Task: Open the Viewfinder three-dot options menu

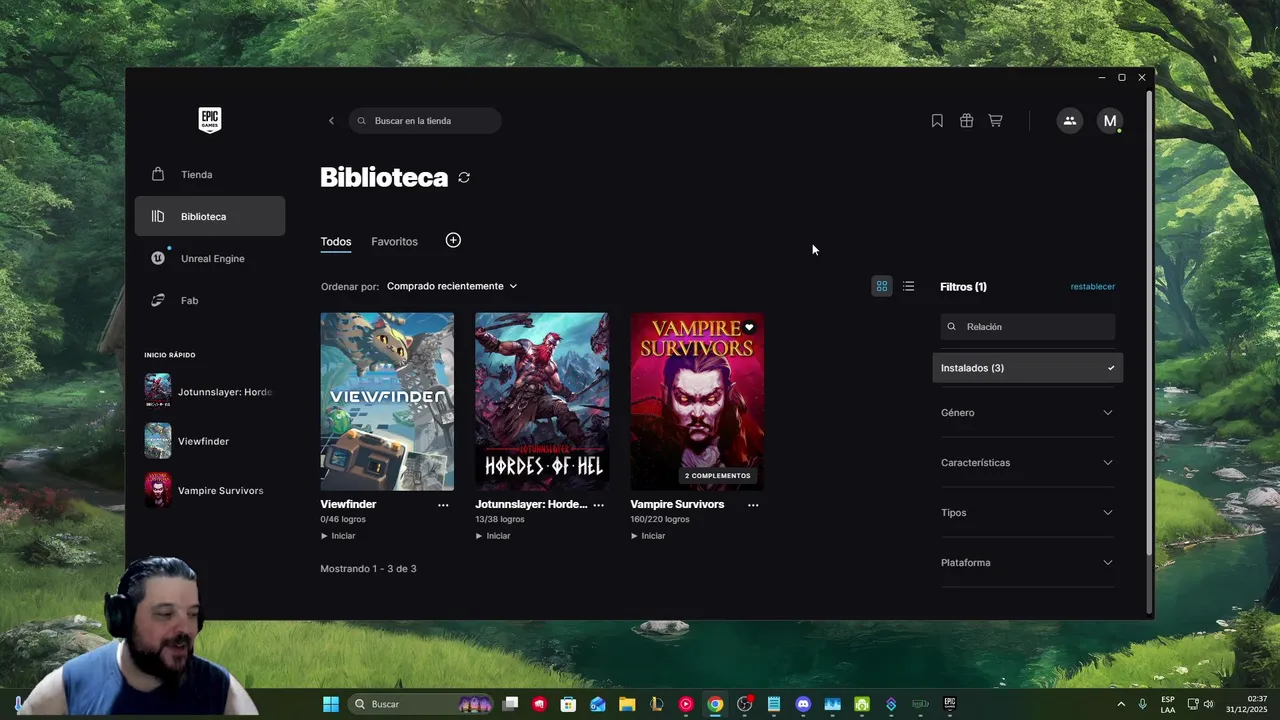Action: click(443, 505)
